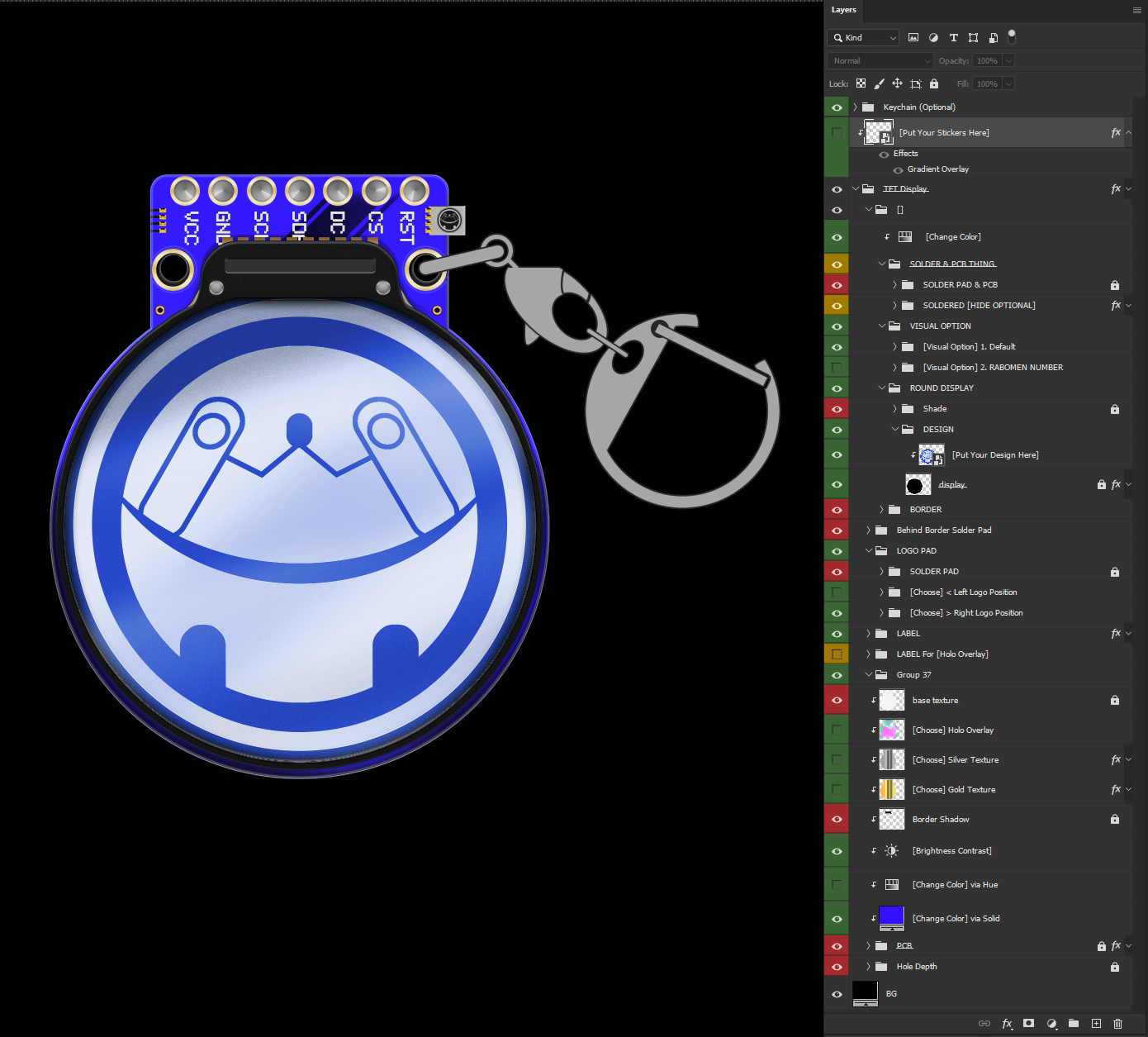
Task: Prevent auto-nesting into artboards lock icon
Action: click(915, 83)
